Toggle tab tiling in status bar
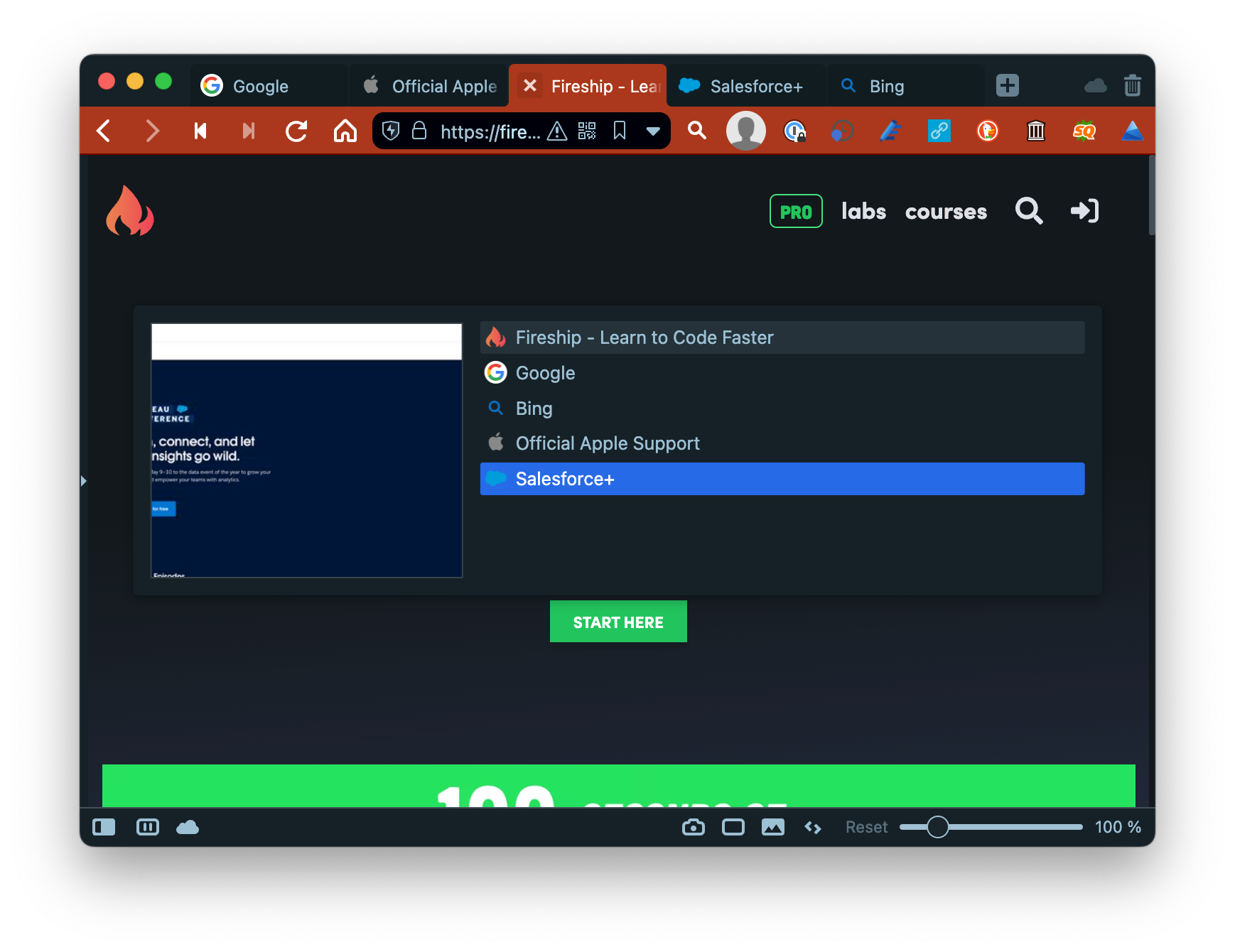The image size is (1235, 952). tap(148, 827)
